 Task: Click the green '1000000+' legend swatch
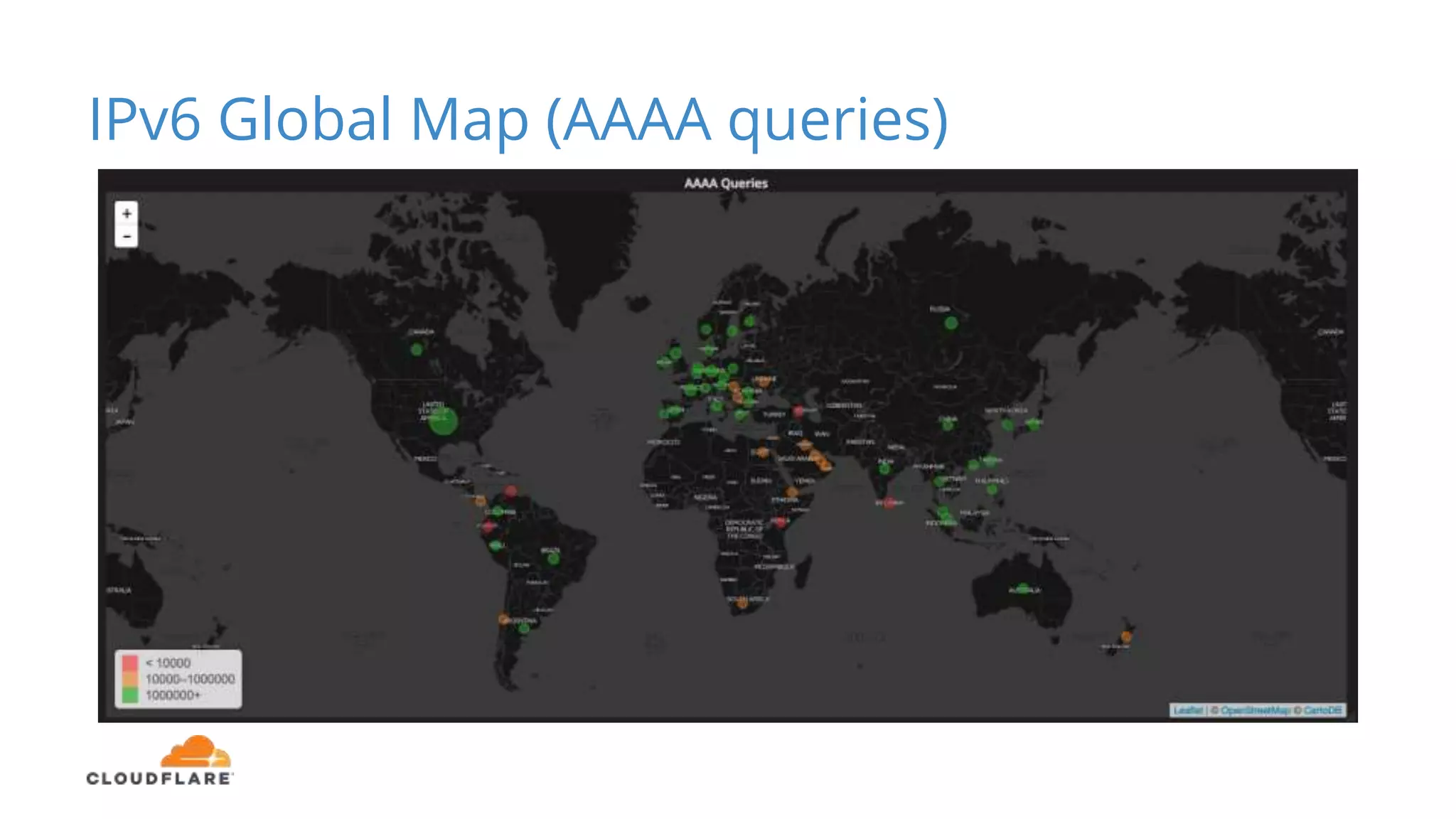[129, 695]
